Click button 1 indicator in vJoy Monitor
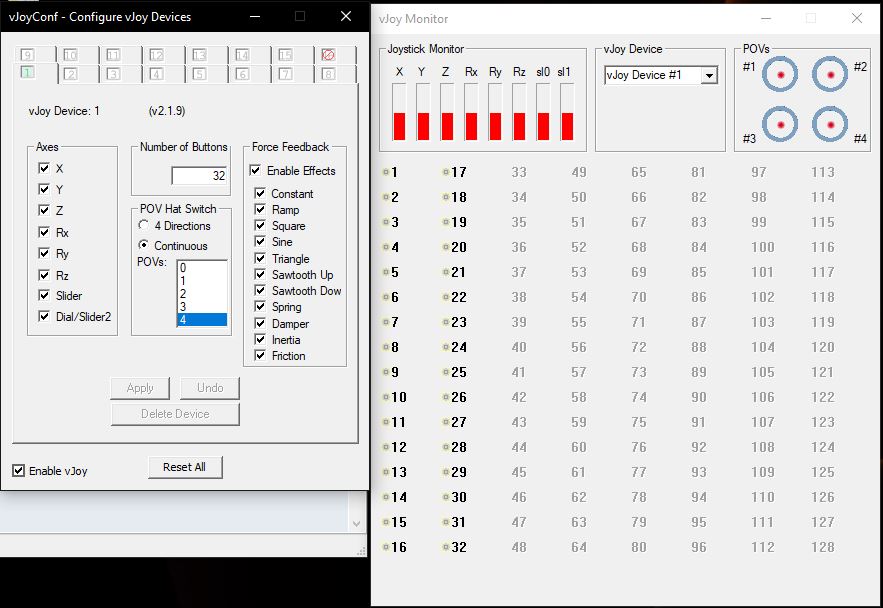883x608 pixels. (386, 172)
